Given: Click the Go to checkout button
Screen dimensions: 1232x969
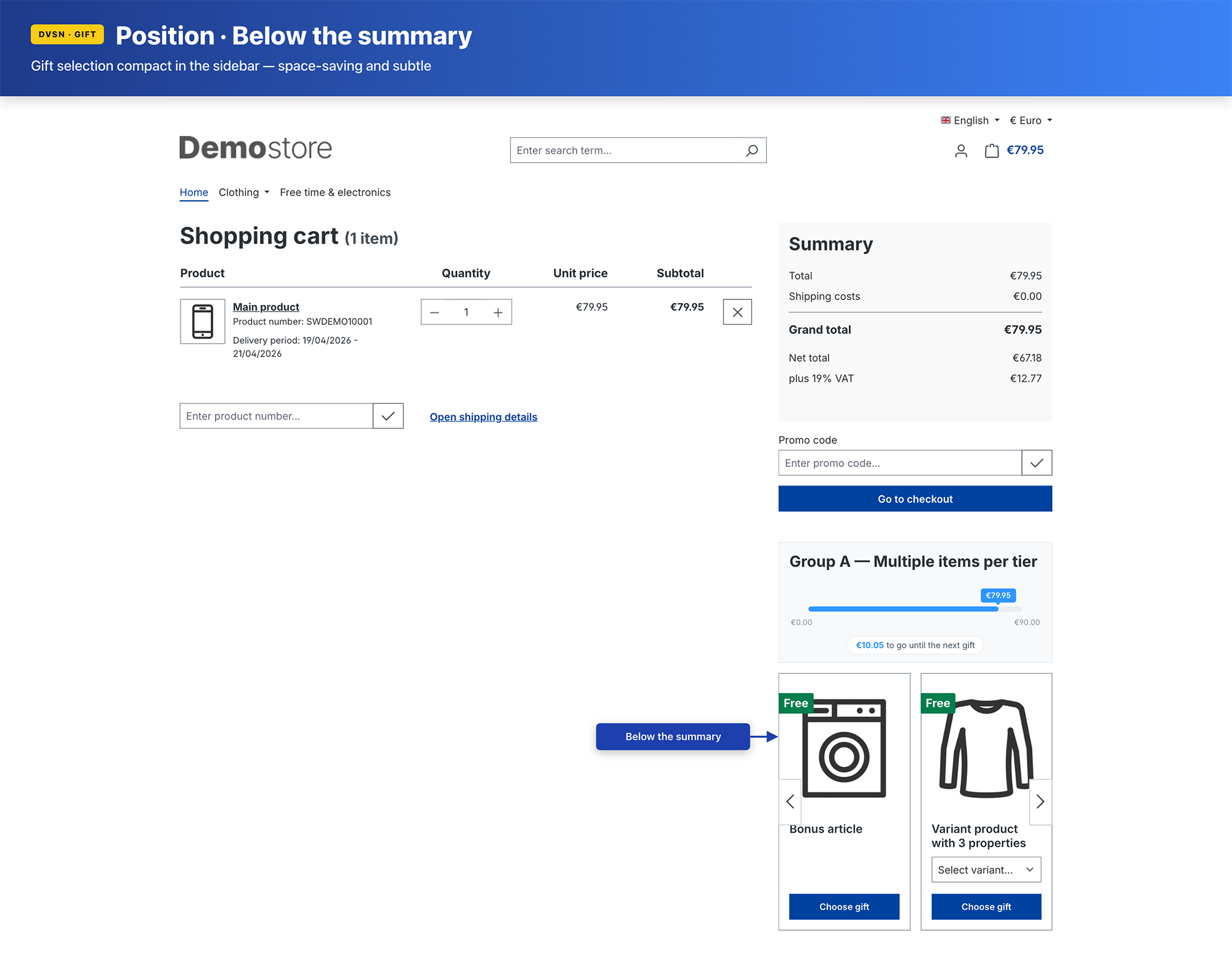Looking at the screenshot, I should (915, 499).
